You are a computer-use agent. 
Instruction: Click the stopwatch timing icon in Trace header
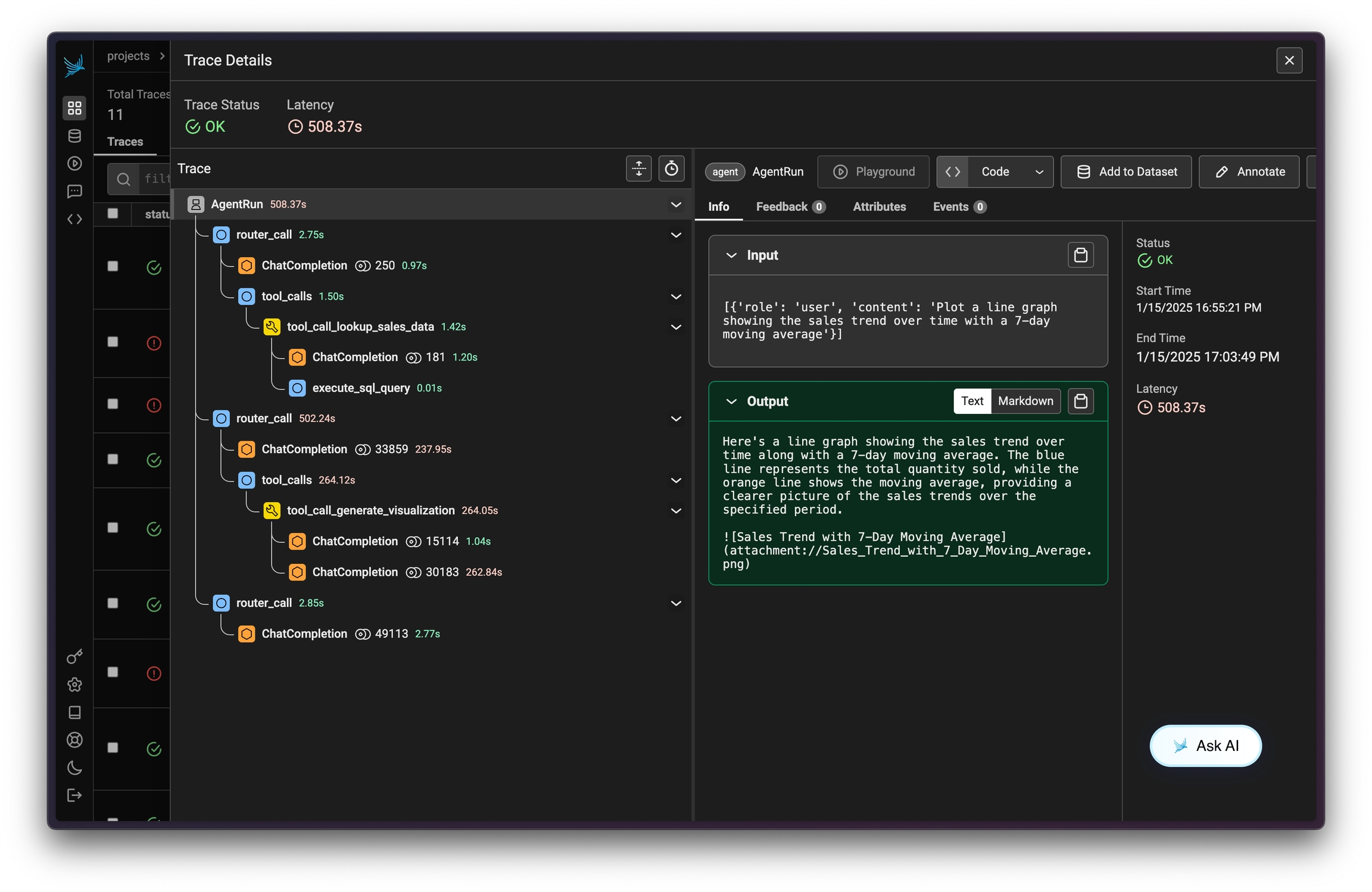click(671, 169)
